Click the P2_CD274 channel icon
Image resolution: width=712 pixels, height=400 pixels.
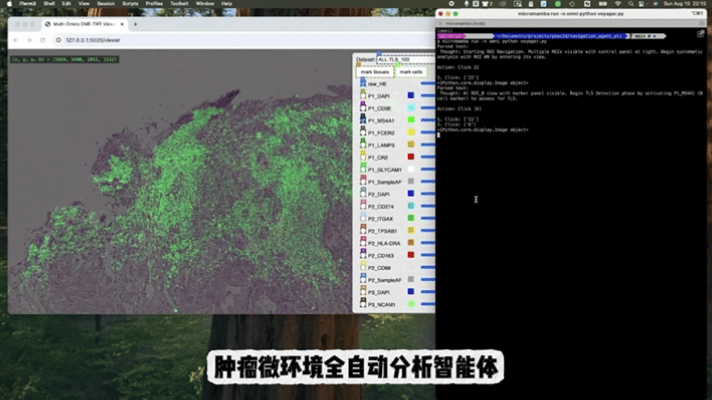[x=361, y=207]
